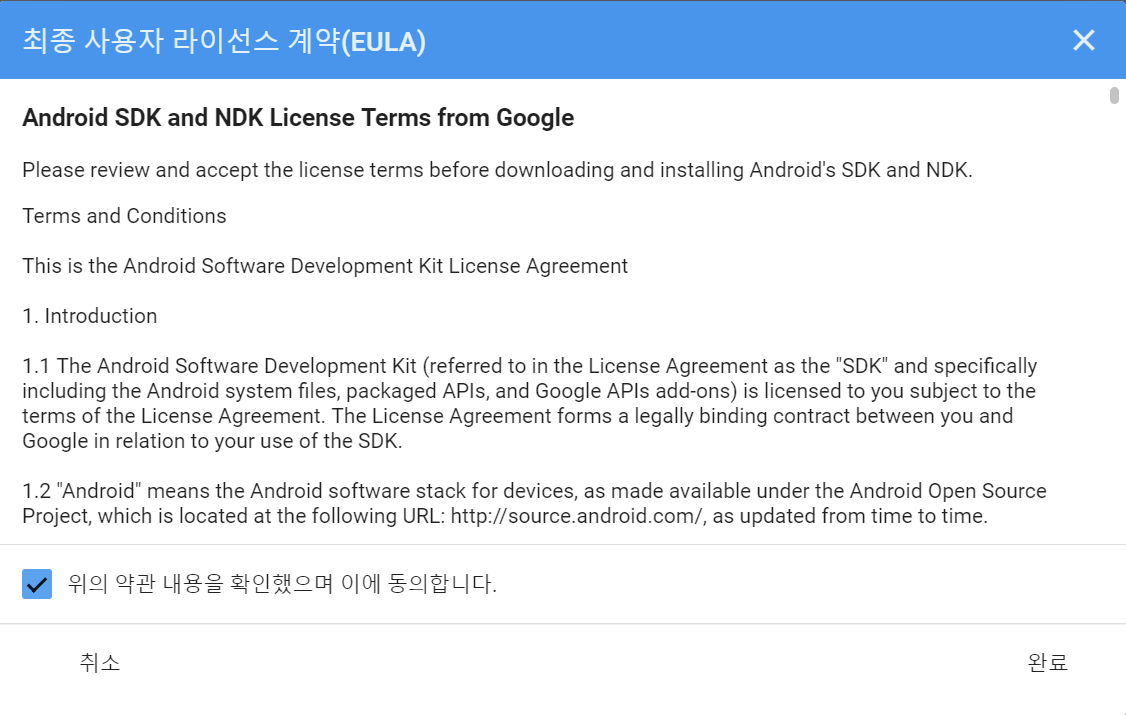This screenshot has height=715, width=1126.
Task: Click paragraph 1.2 defining "Android"
Action: pos(534,503)
